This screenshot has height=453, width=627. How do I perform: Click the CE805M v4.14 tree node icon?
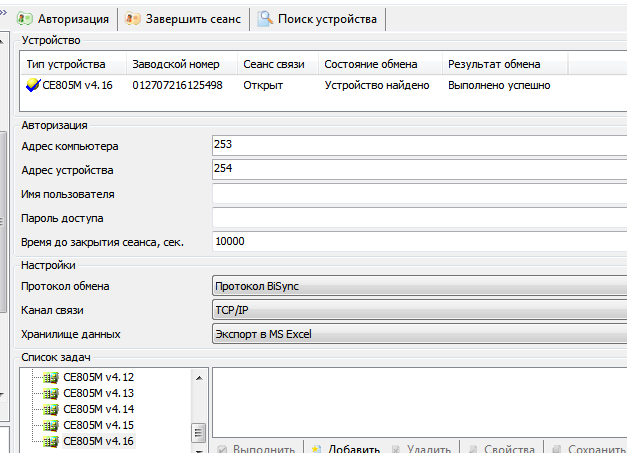[x=51, y=410]
